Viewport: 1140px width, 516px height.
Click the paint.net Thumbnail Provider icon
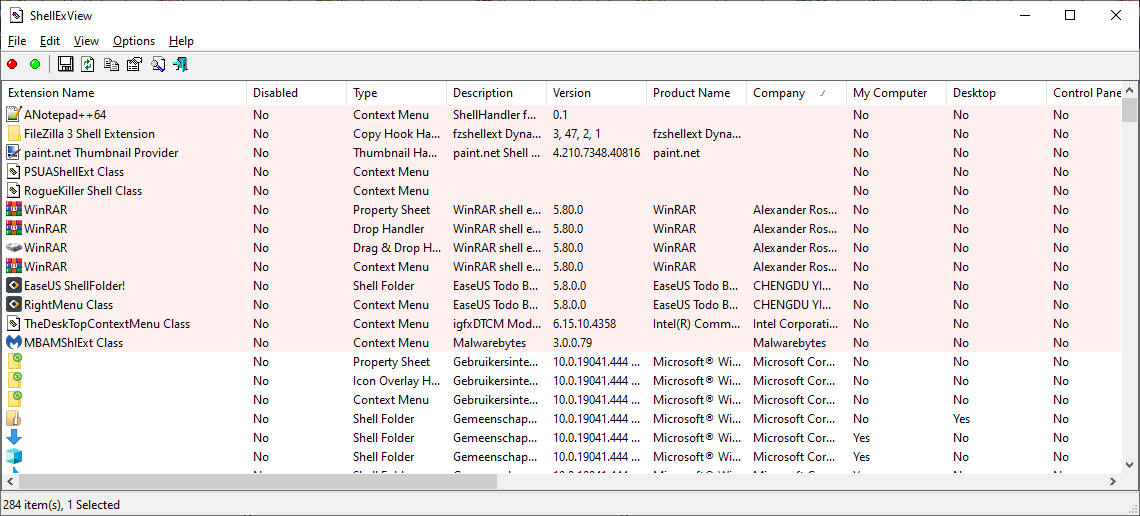(14, 153)
